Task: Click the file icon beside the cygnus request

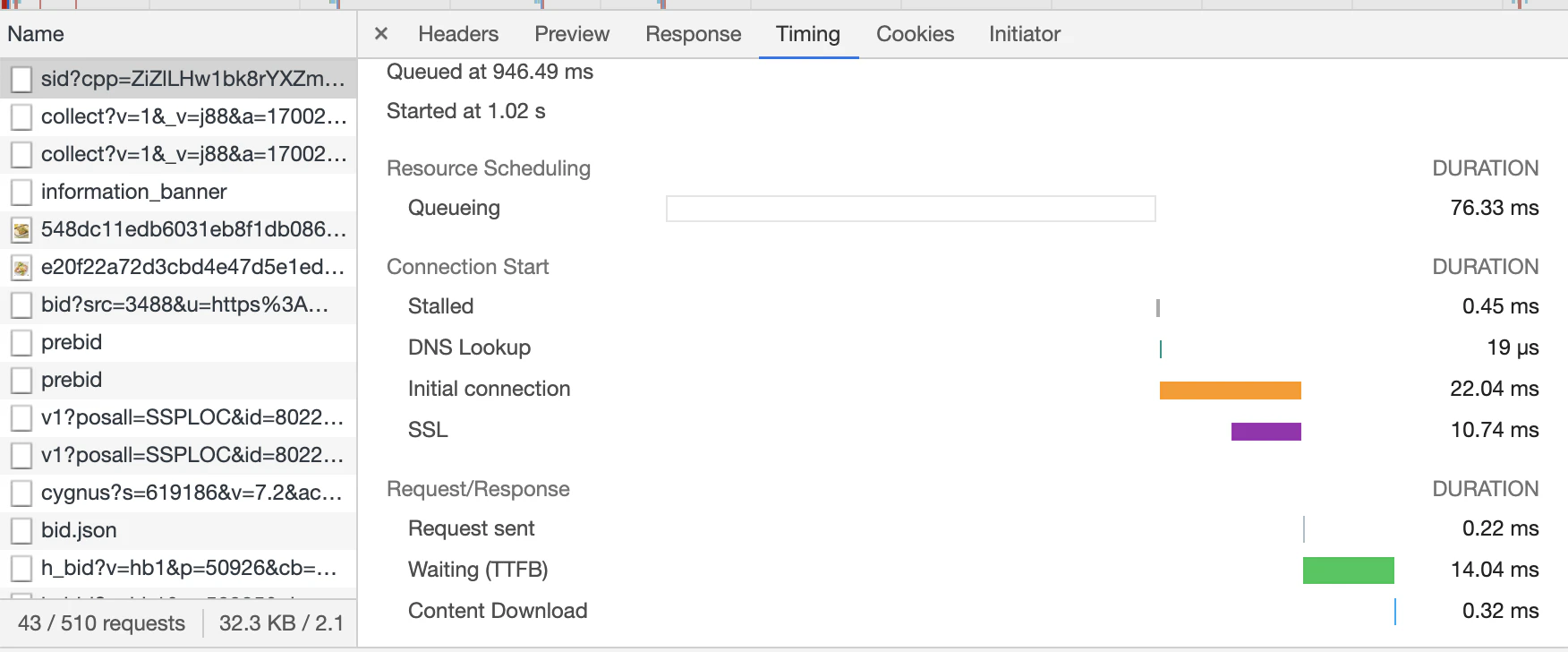Action: click(21, 493)
